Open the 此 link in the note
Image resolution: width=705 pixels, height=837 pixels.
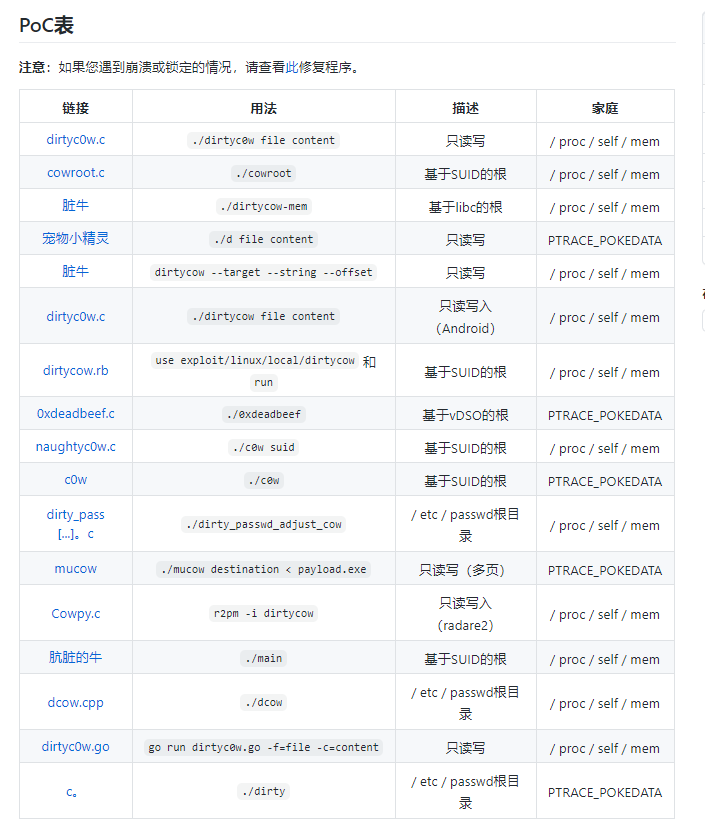[x=291, y=67]
